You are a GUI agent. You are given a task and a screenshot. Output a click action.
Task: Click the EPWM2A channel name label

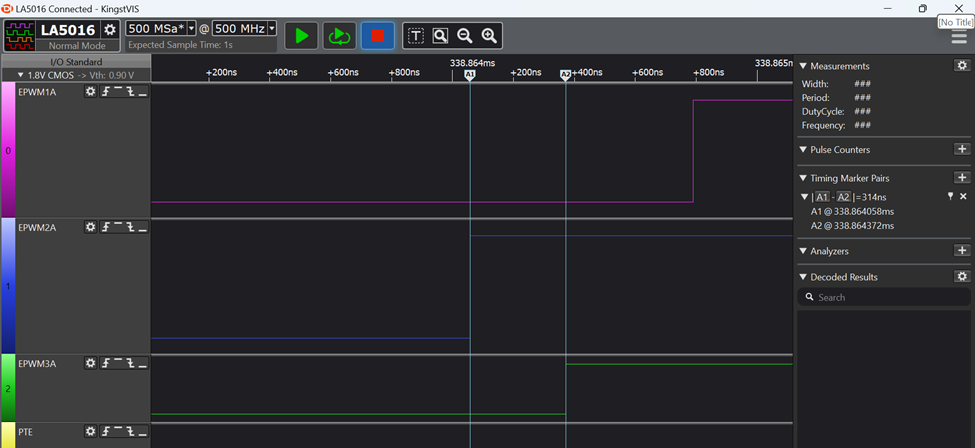37,228
